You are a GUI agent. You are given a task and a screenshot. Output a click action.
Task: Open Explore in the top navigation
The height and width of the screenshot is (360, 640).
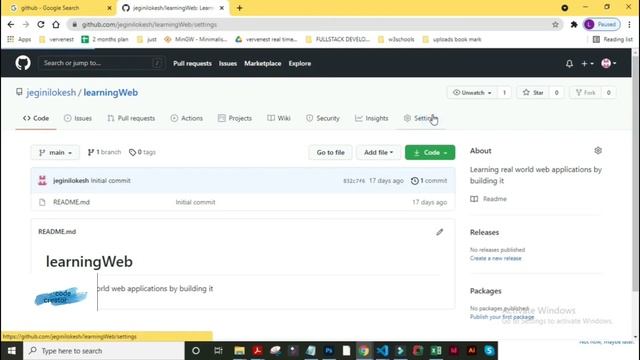[x=300, y=64]
